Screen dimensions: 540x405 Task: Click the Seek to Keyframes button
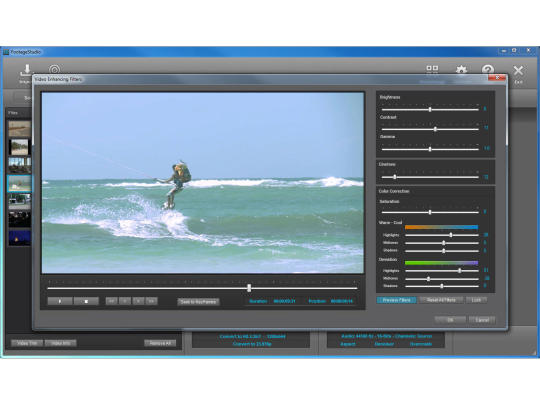coord(198,302)
